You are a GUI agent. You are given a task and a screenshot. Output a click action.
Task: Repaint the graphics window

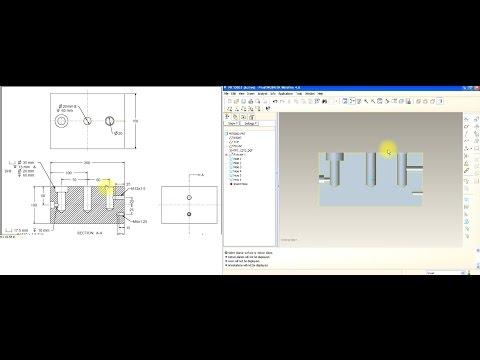(x=345, y=101)
